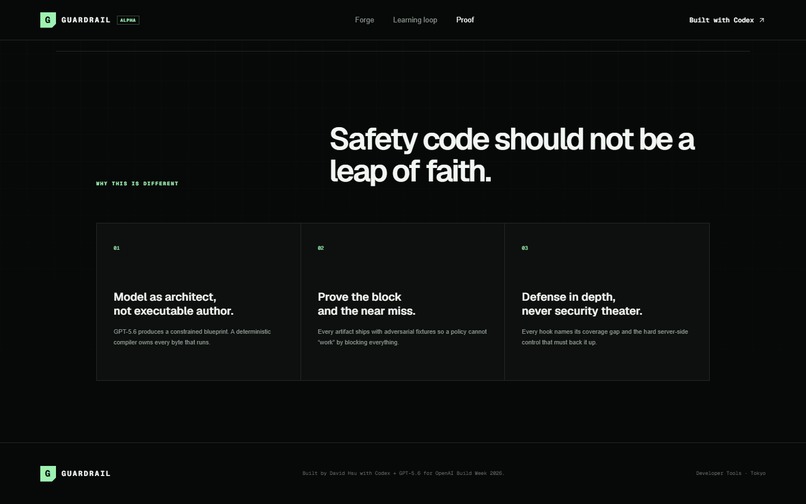Select the Built by David Hsu footer credit

(x=404, y=473)
